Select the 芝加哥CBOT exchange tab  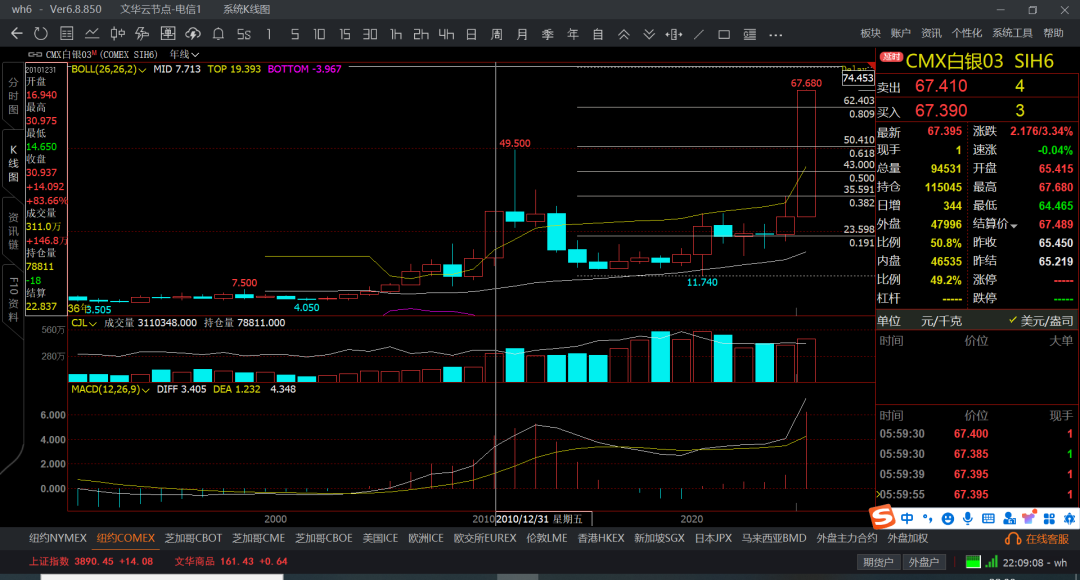point(193,538)
